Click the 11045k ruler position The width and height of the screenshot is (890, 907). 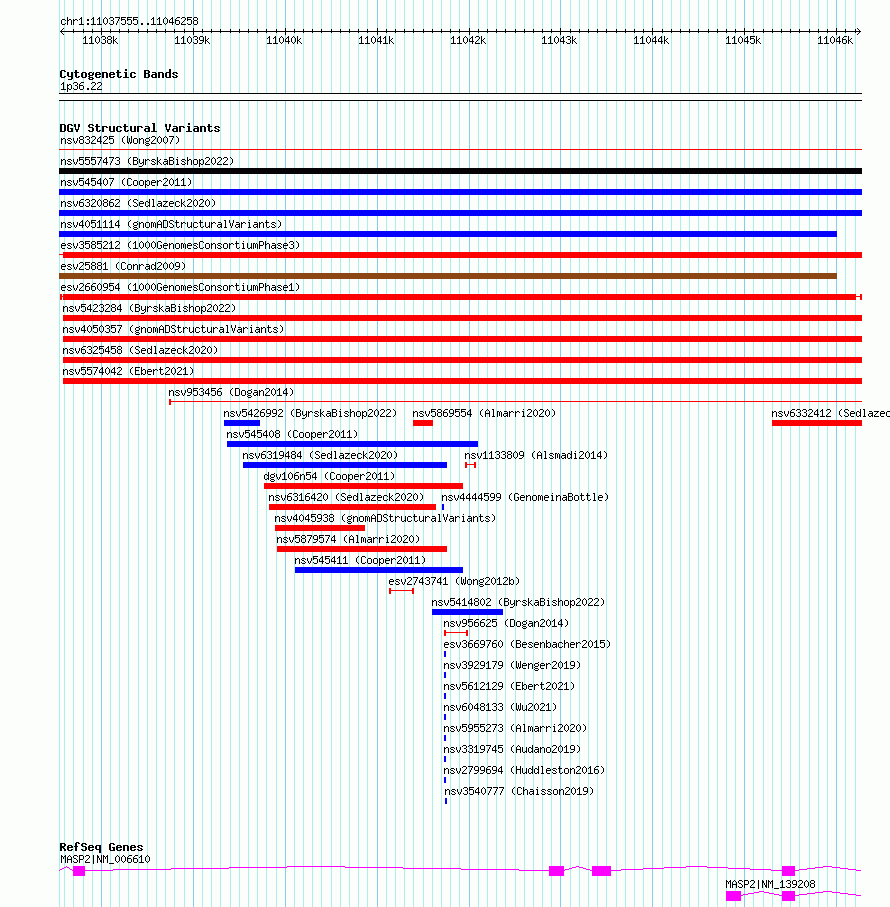coord(743,40)
